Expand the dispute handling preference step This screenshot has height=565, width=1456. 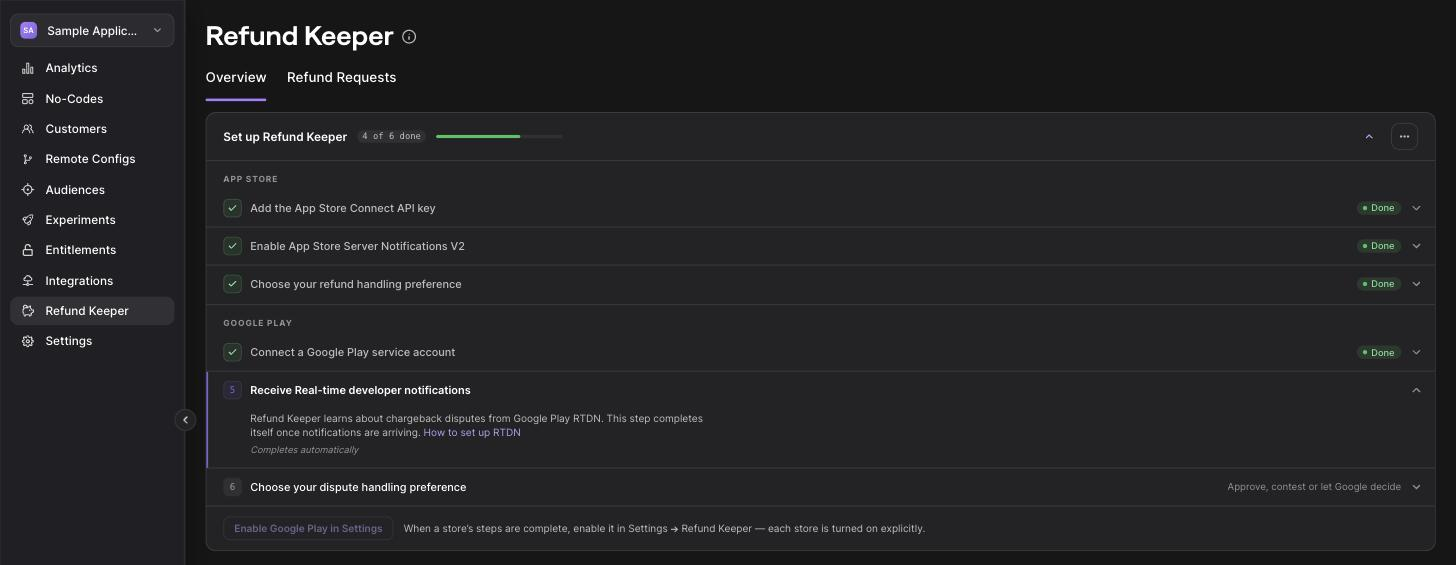tap(1416, 487)
